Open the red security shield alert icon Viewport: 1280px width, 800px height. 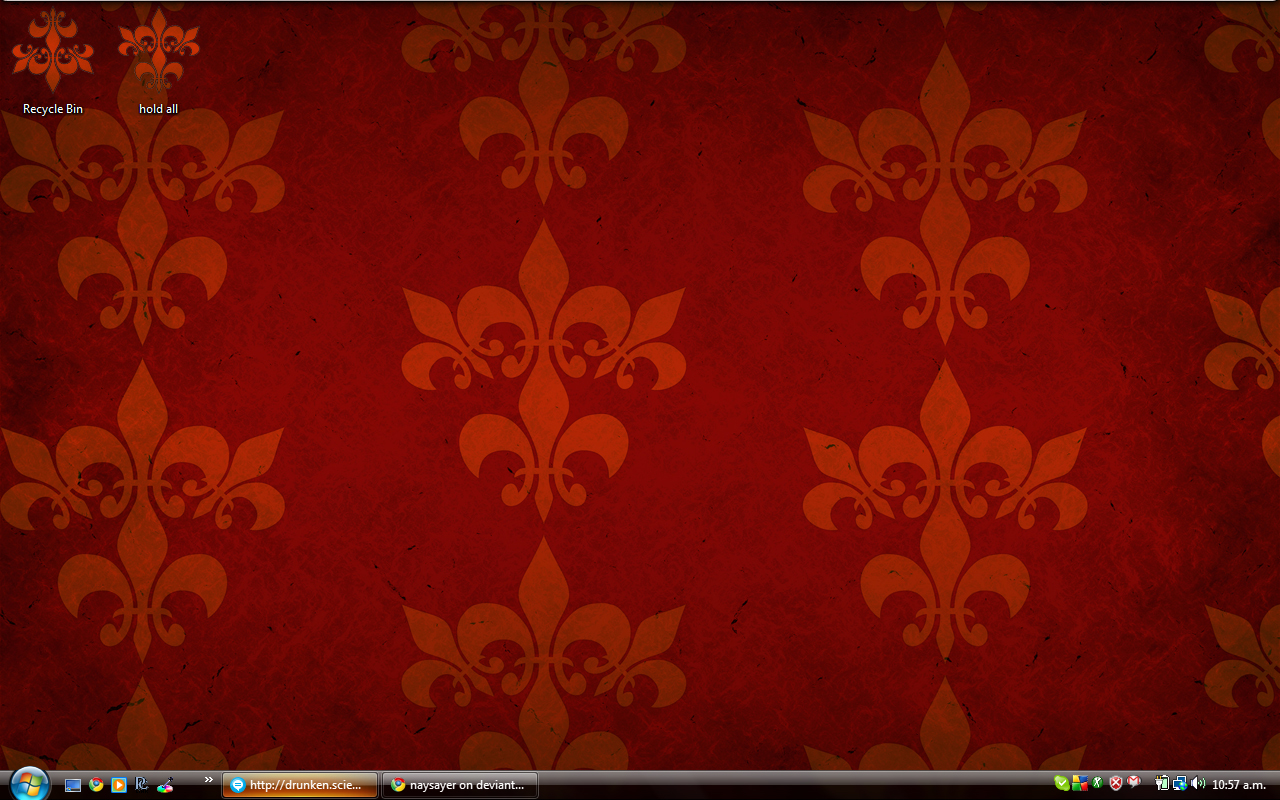point(1115,783)
